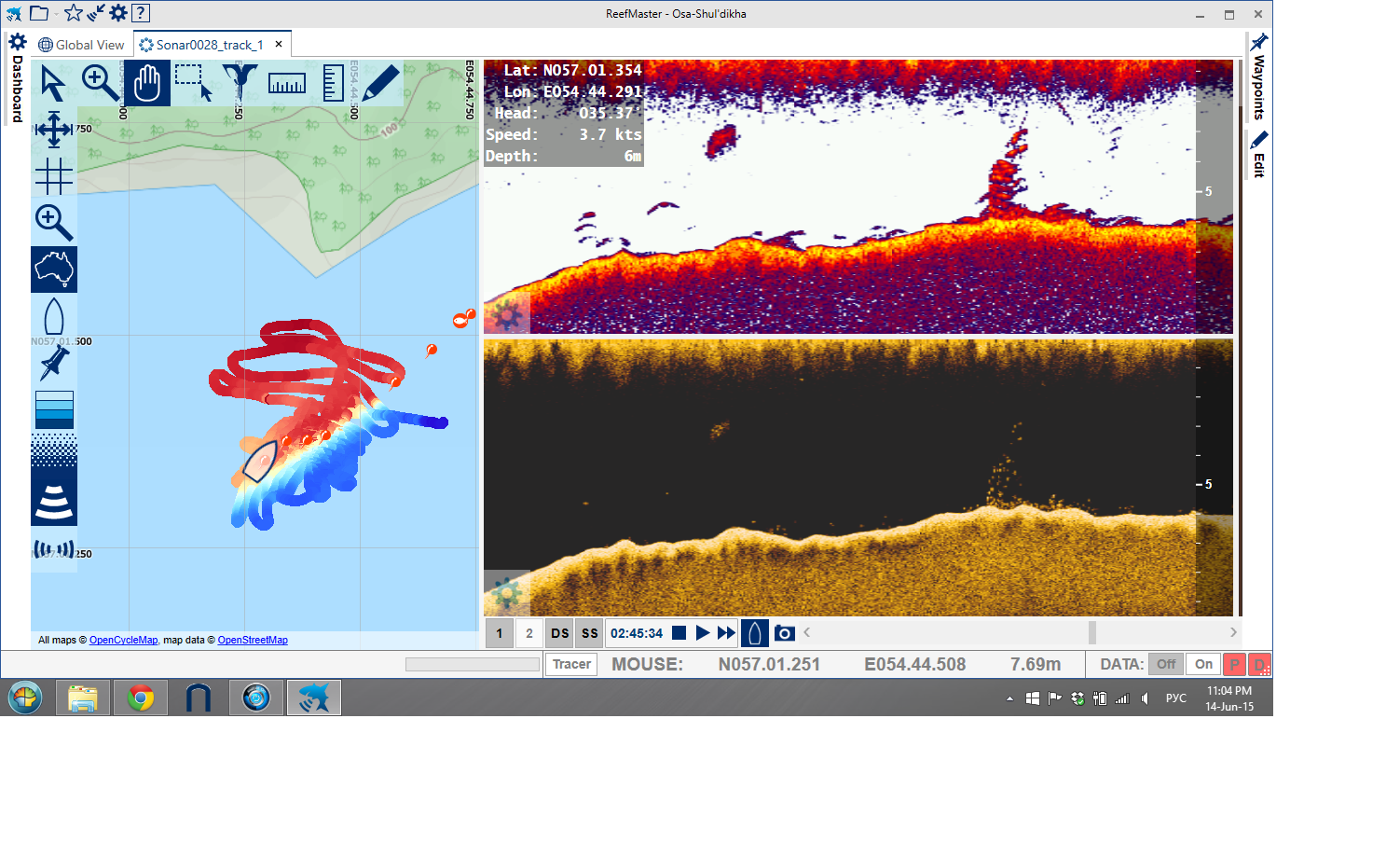Choose the rectangular selection tool
The image size is (1400, 843).
click(x=194, y=83)
